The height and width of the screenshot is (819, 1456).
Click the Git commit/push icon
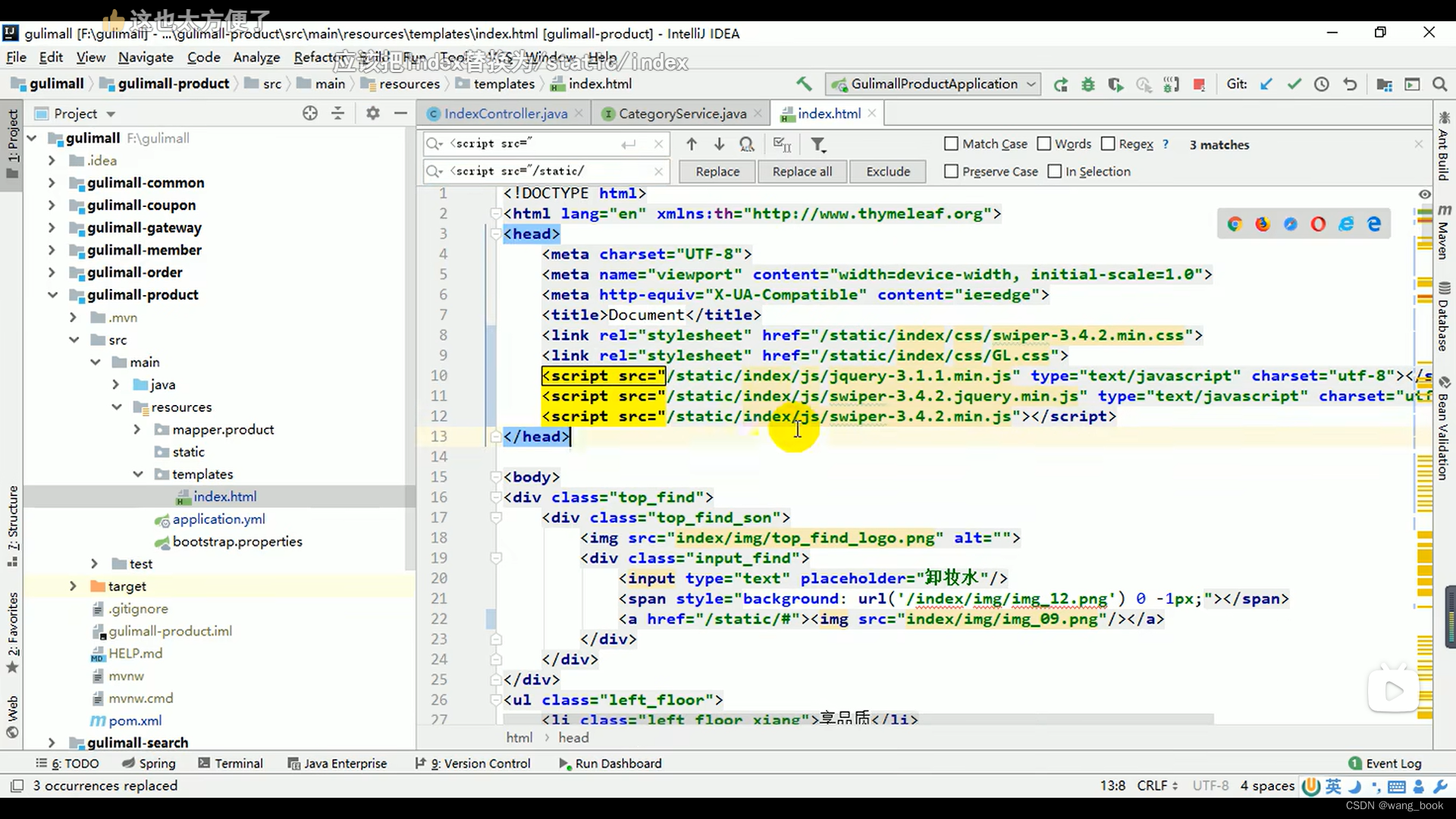coord(1293,84)
